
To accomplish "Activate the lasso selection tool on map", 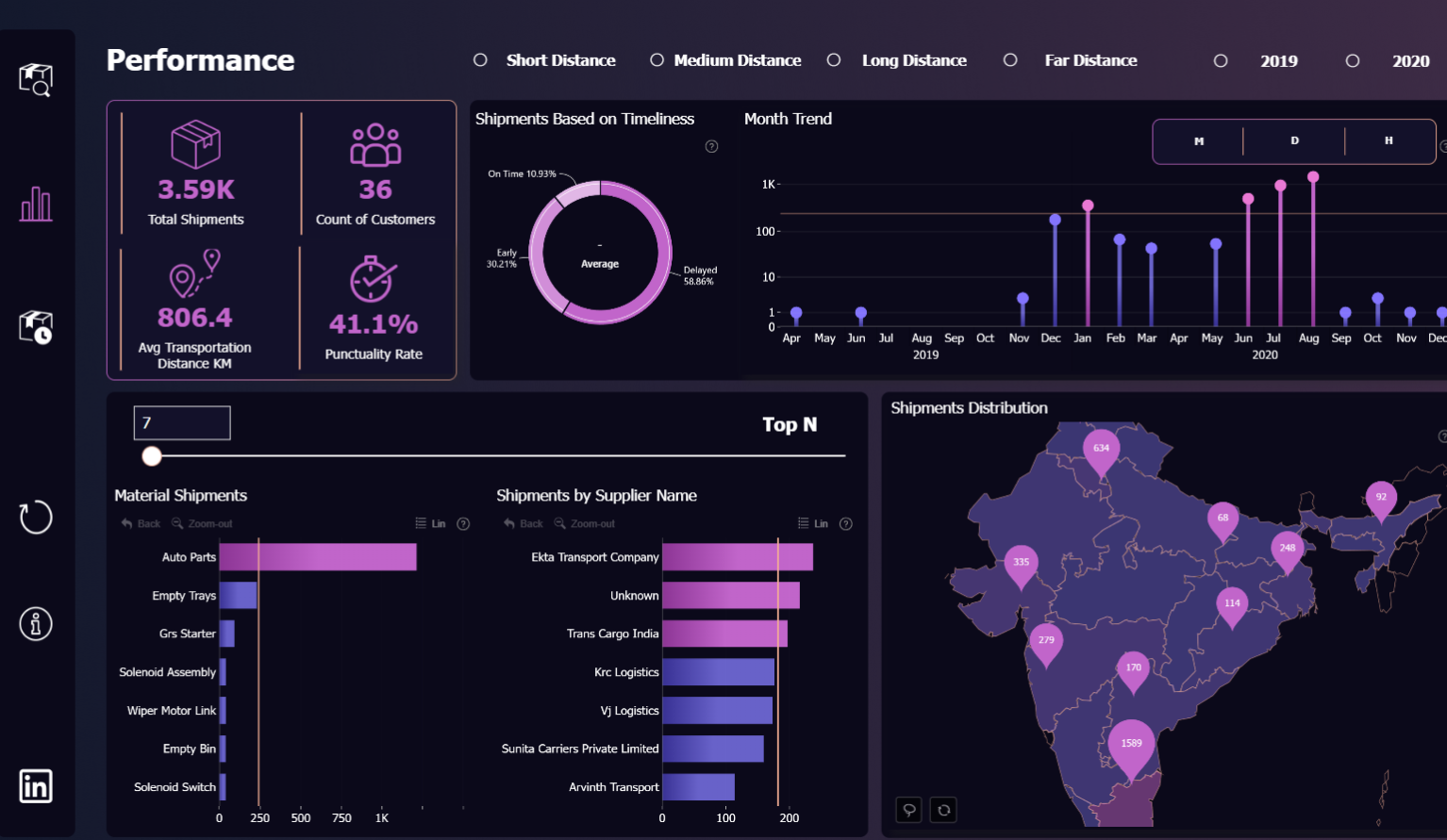I will tap(908, 810).
